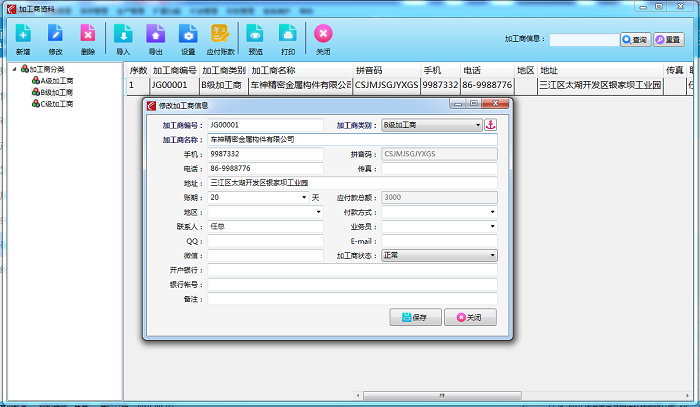Click the 加工商名称 column header

tap(300, 70)
